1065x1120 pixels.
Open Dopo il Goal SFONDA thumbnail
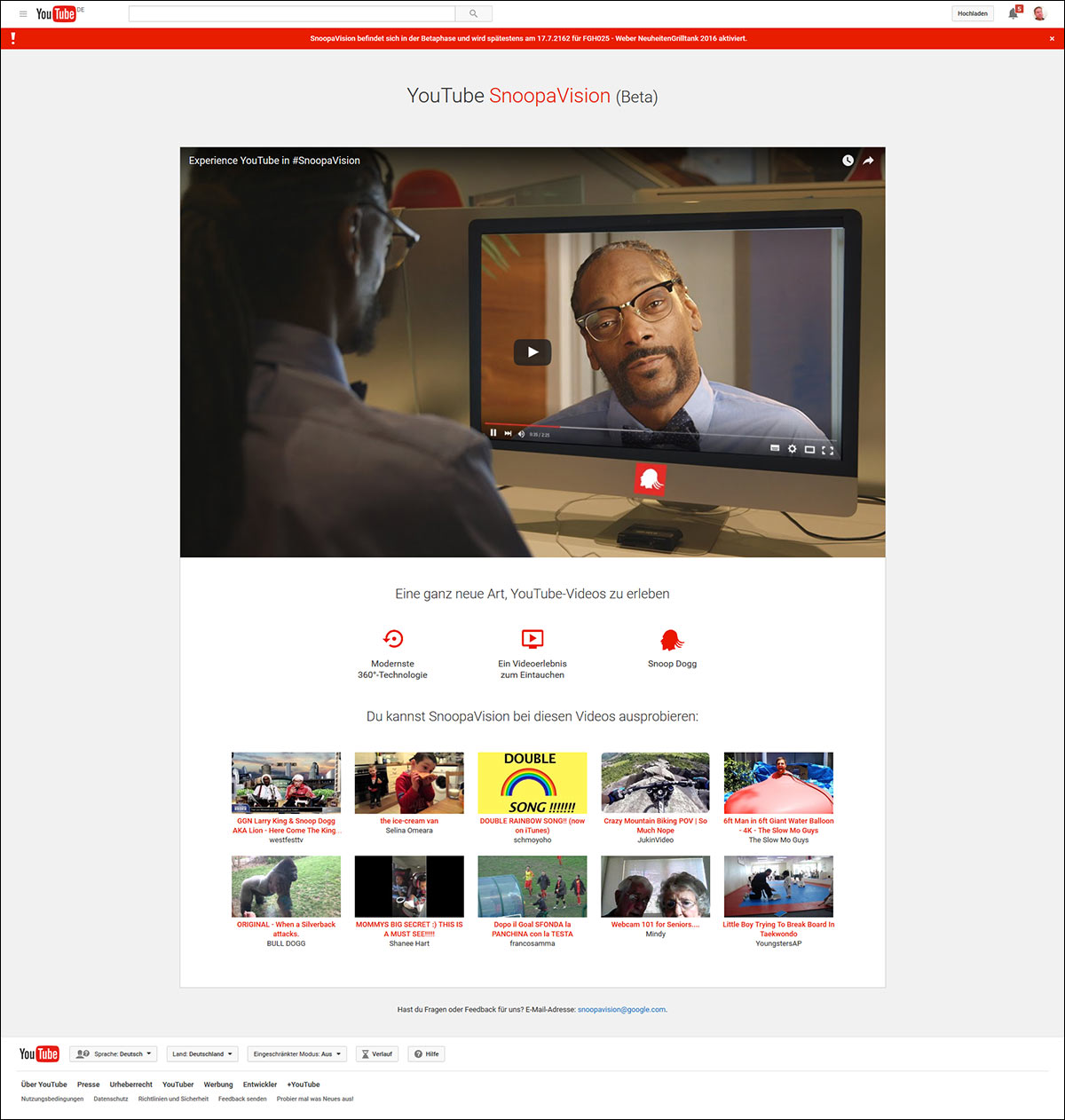532,887
